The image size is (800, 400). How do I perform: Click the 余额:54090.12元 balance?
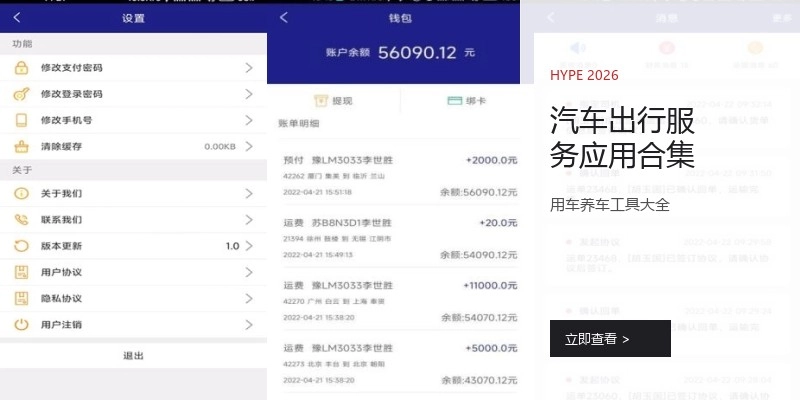tap(479, 255)
